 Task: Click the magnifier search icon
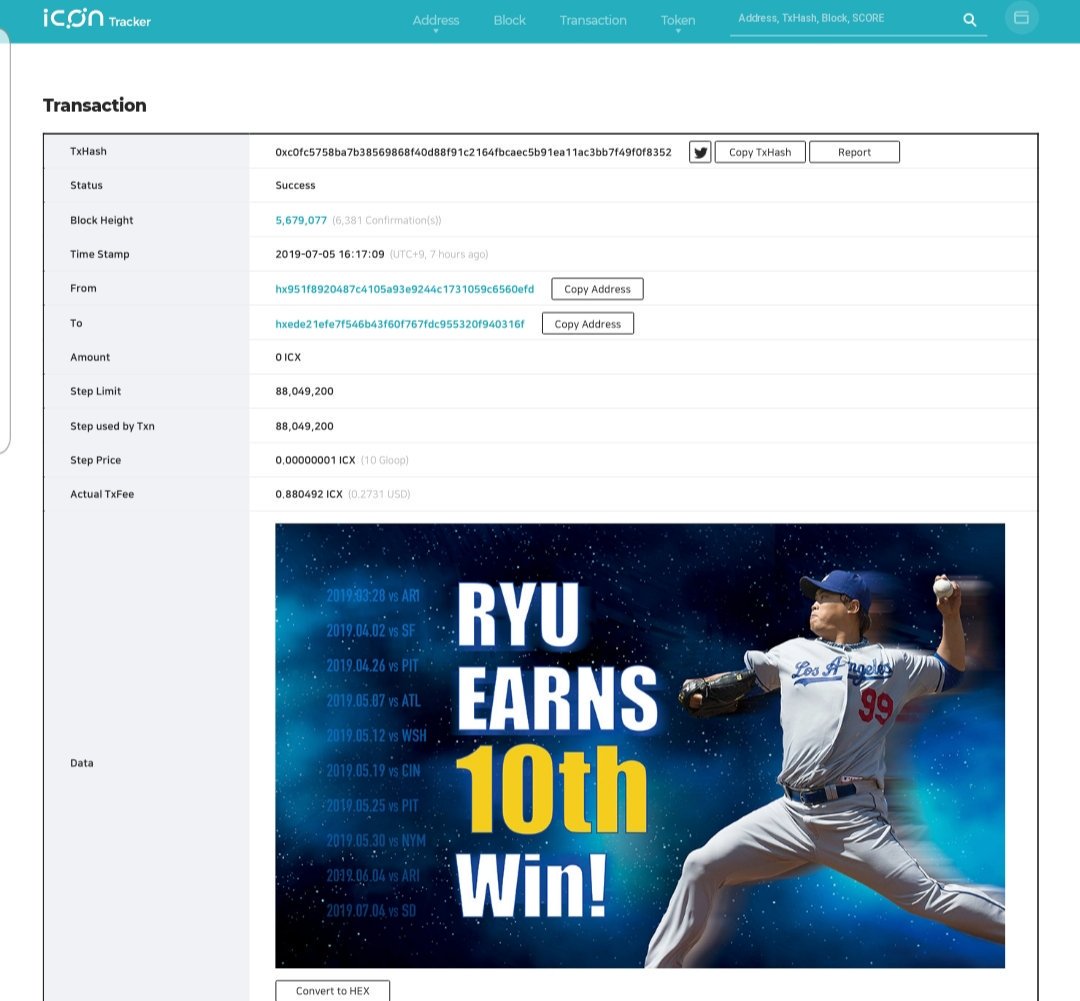tap(969, 19)
